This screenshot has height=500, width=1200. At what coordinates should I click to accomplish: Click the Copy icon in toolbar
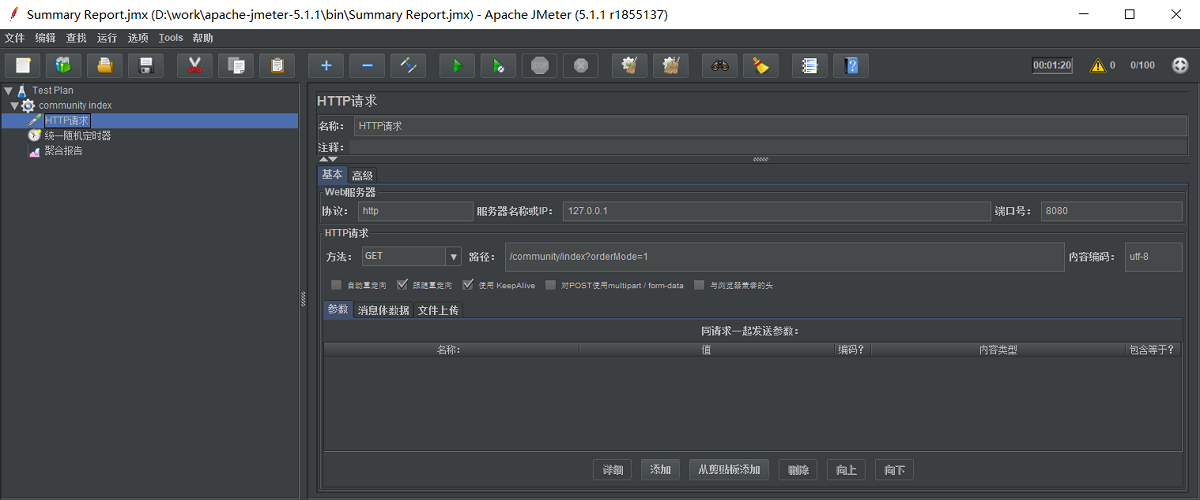pyautogui.click(x=236, y=65)
